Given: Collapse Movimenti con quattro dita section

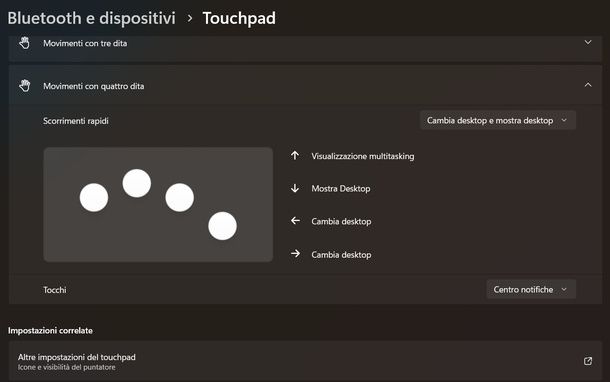Looking at the screenshot, I should 588,85.
